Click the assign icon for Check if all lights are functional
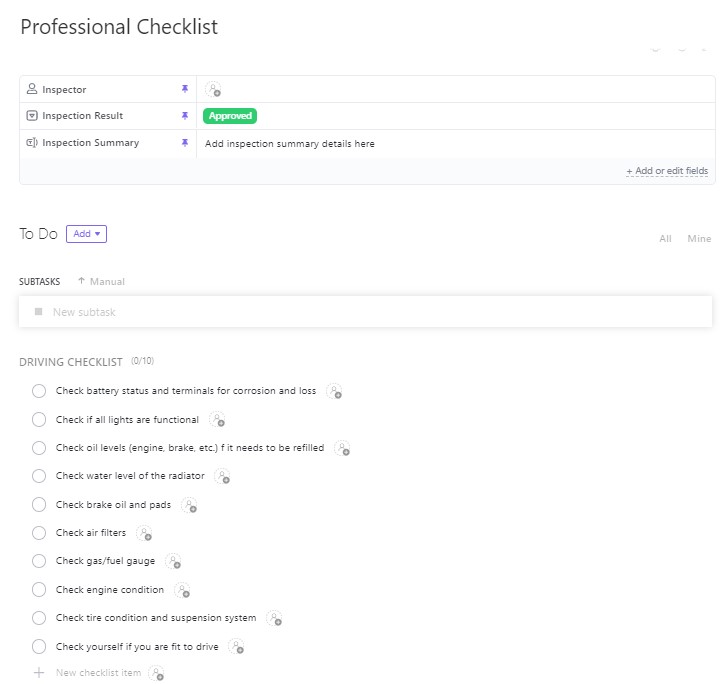The width and height of the screenshot is (725, 684). [x=217, y=420]
